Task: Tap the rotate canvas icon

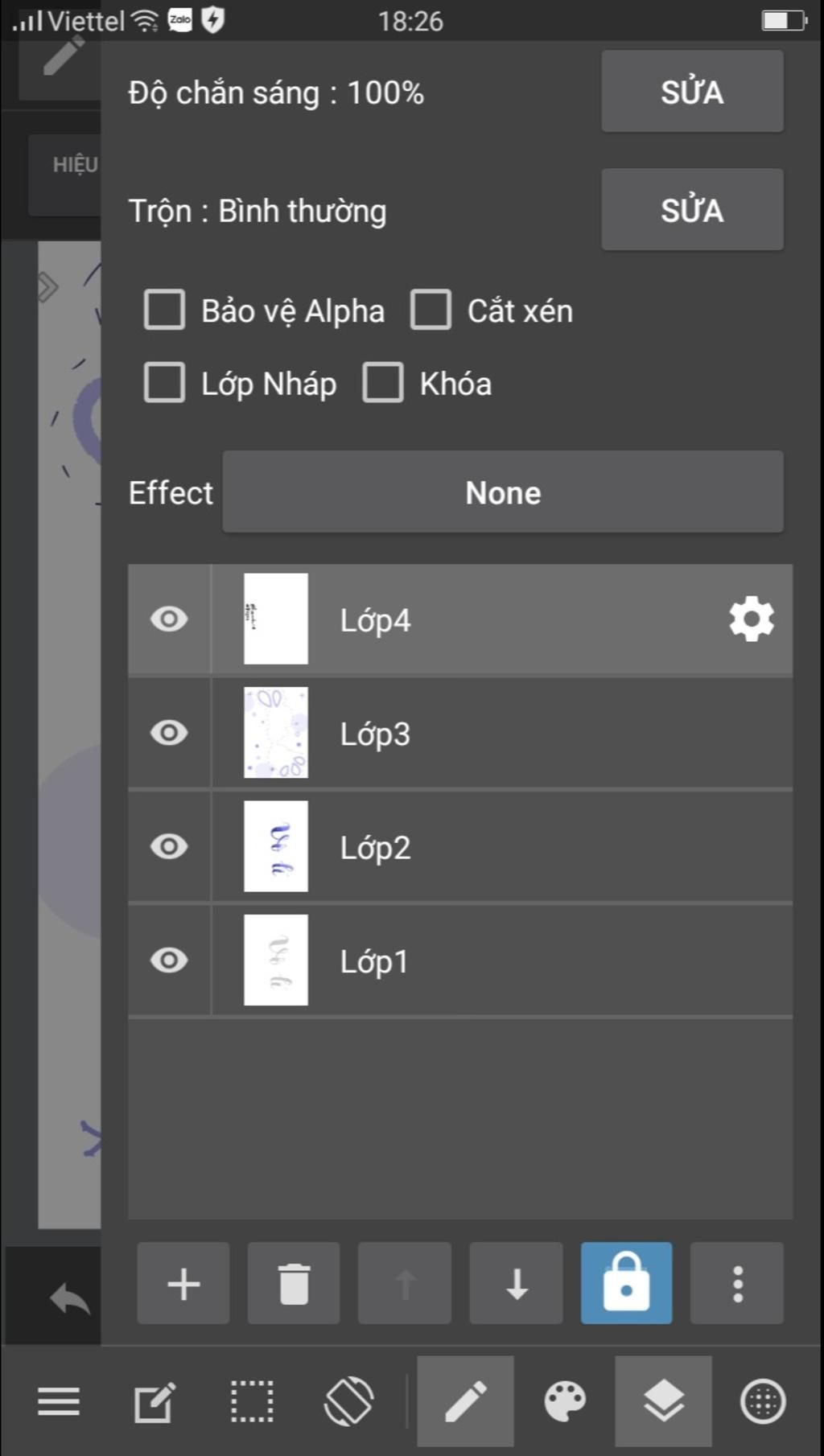Action: click(348, 1401)
